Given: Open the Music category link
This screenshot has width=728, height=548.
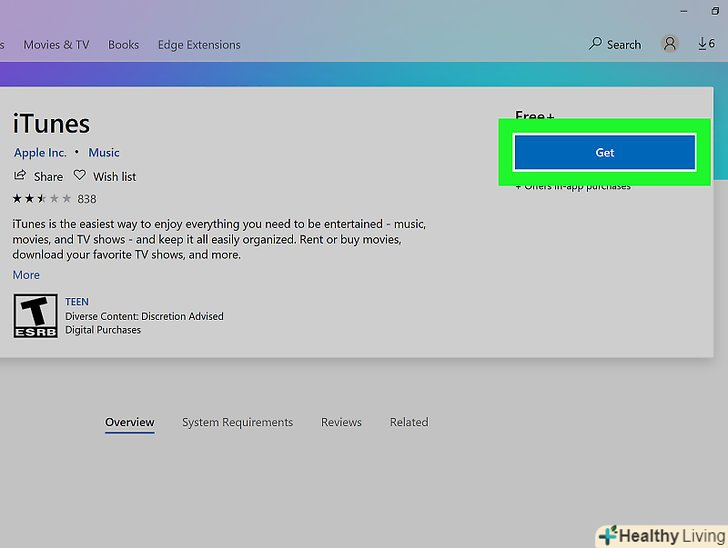Looking at the screenshot, I should [104, 152].
